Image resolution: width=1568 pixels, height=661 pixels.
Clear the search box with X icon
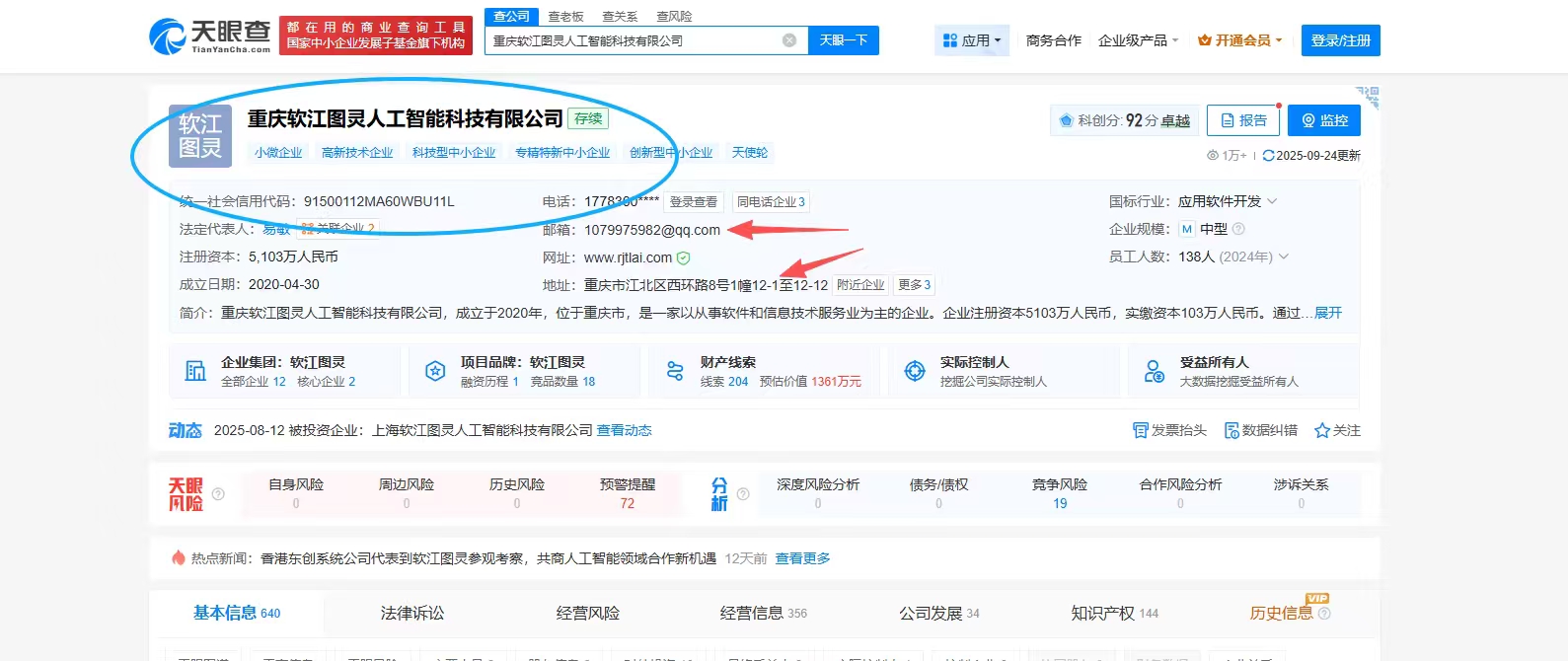click(x=789, y=40)
